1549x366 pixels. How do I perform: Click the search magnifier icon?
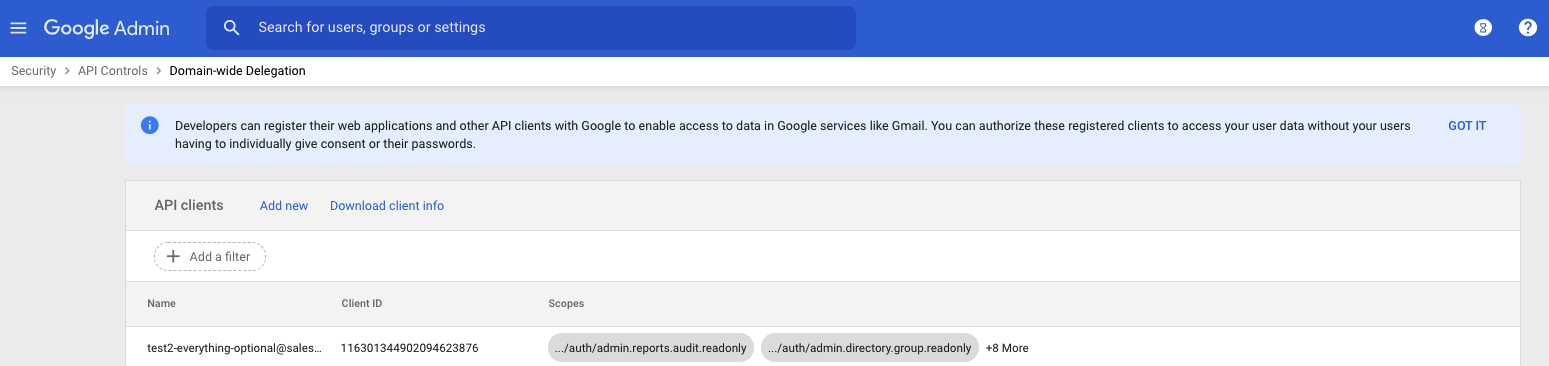tap(232, 28)
